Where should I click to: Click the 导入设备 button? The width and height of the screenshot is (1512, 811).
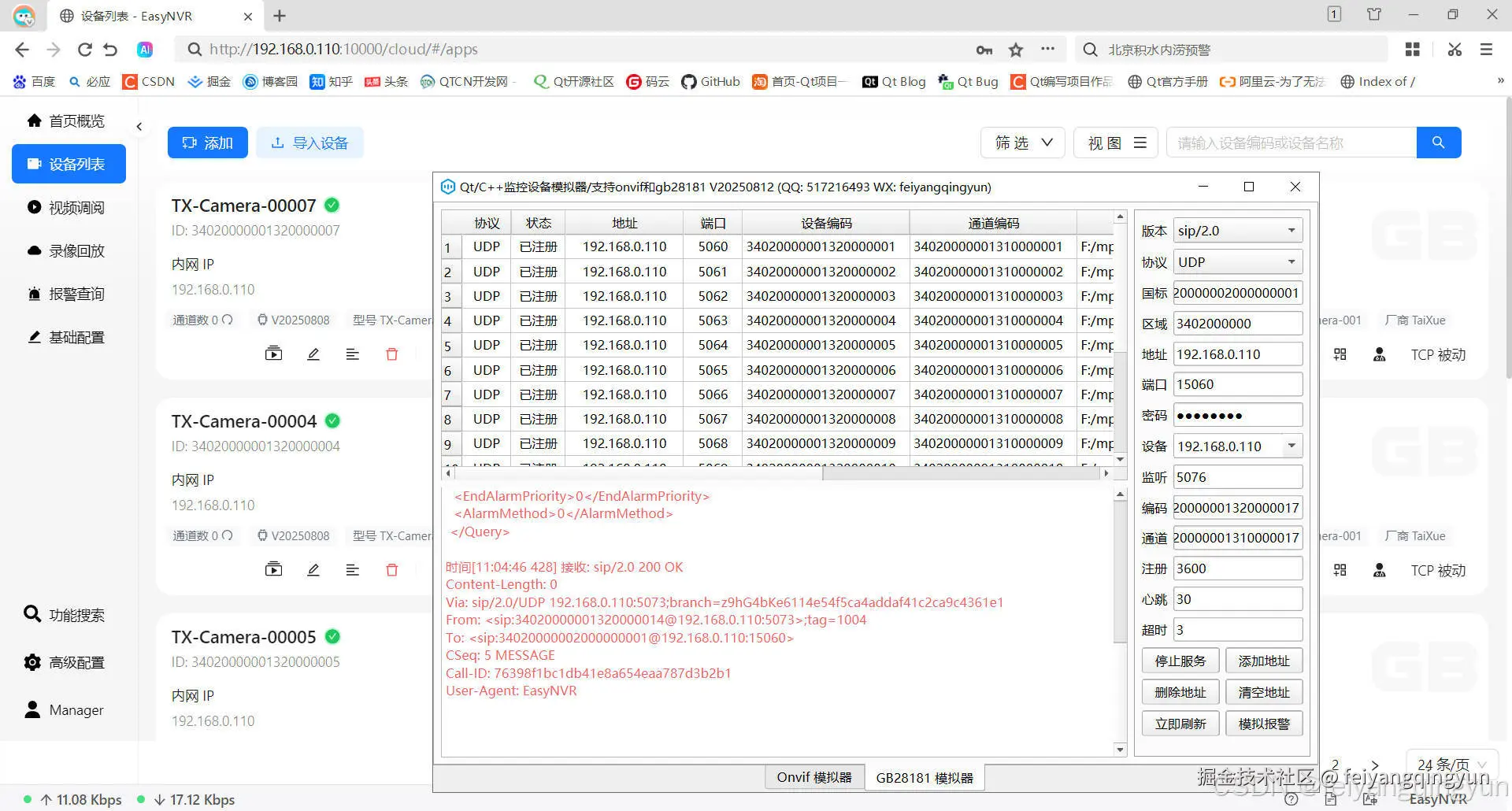pos(309,143)
